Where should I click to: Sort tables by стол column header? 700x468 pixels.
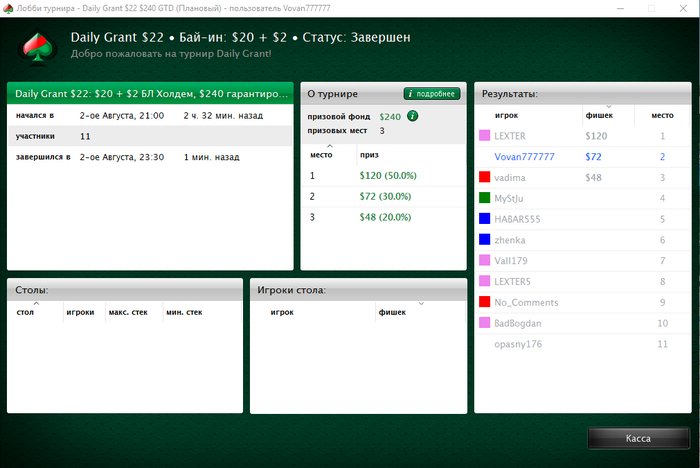tap(36, 312)
